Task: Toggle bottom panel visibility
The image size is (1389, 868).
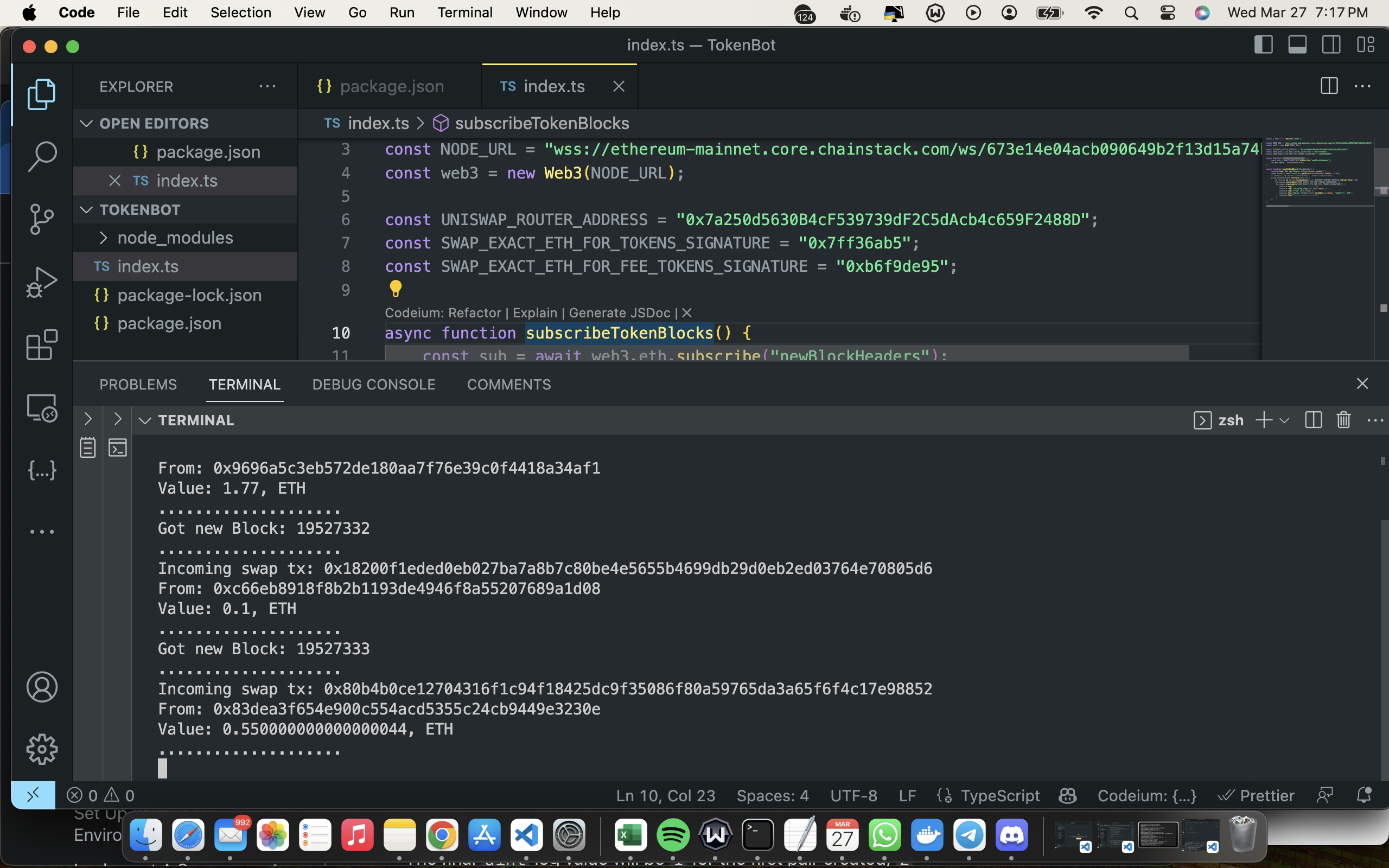Action: 1297,45
